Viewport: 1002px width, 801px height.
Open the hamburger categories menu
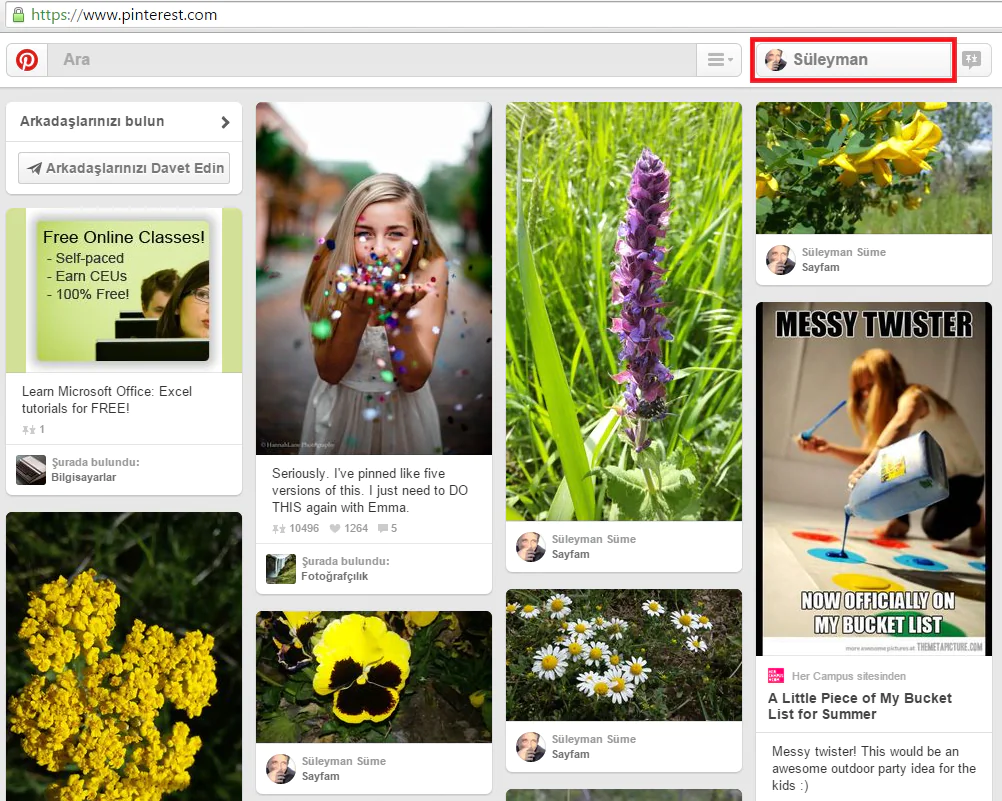click(x=714, y=58)
